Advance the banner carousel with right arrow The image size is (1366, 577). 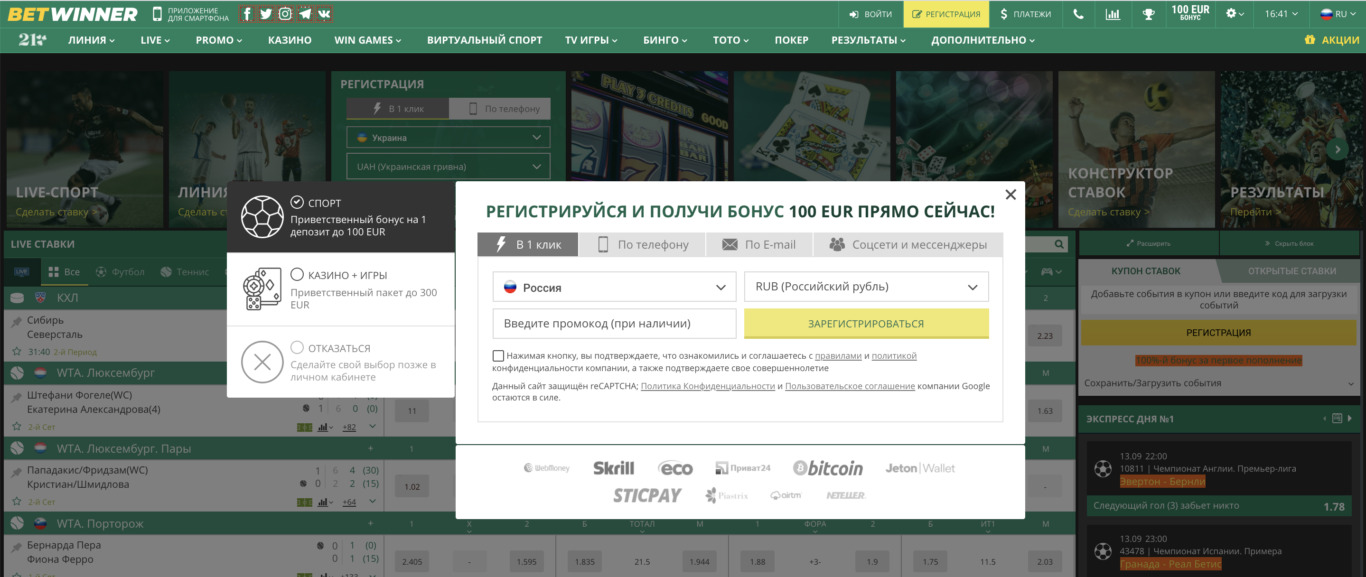(1338, 150)
